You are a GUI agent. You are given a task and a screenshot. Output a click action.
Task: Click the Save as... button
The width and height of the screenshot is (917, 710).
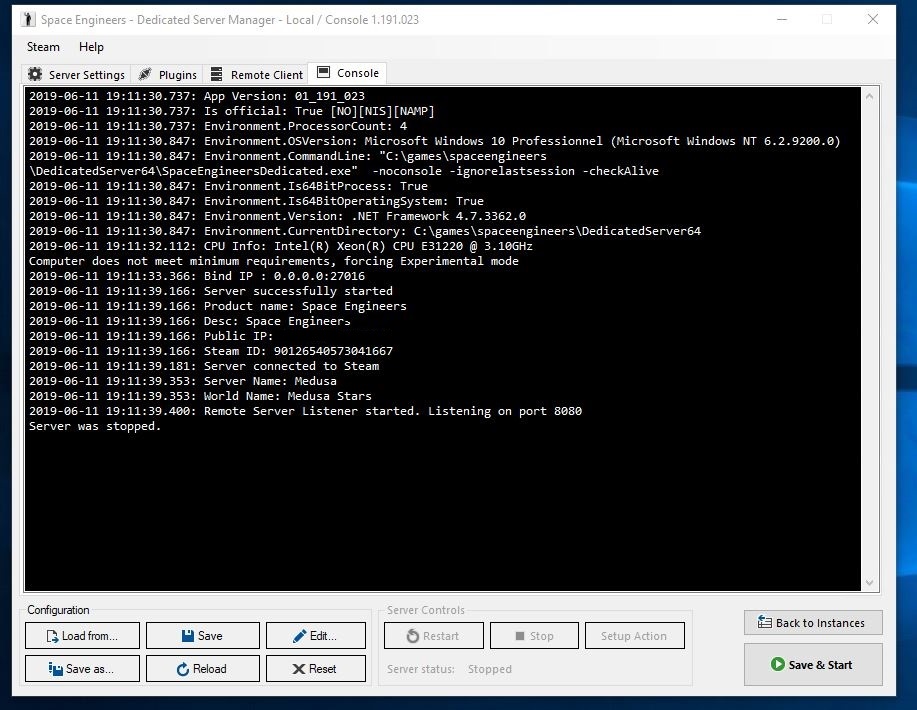point(82,669)
